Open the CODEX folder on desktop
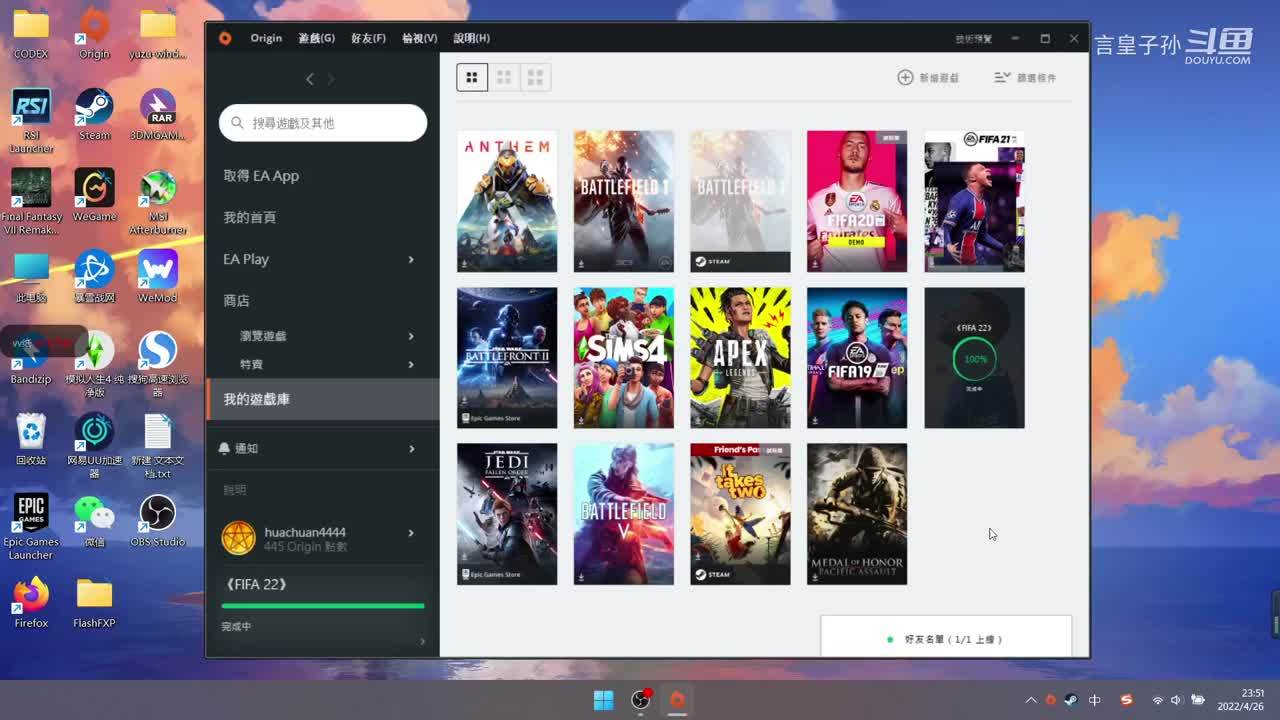This screenshot has width=1280, height=720. coord(31,33)
